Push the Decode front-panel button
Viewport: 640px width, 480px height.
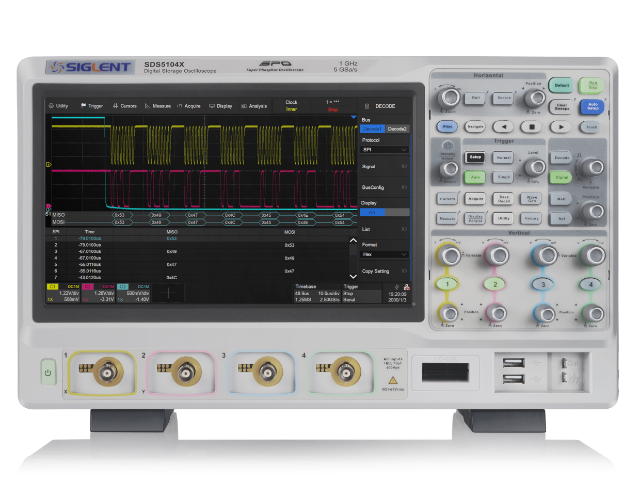point(561,157)
